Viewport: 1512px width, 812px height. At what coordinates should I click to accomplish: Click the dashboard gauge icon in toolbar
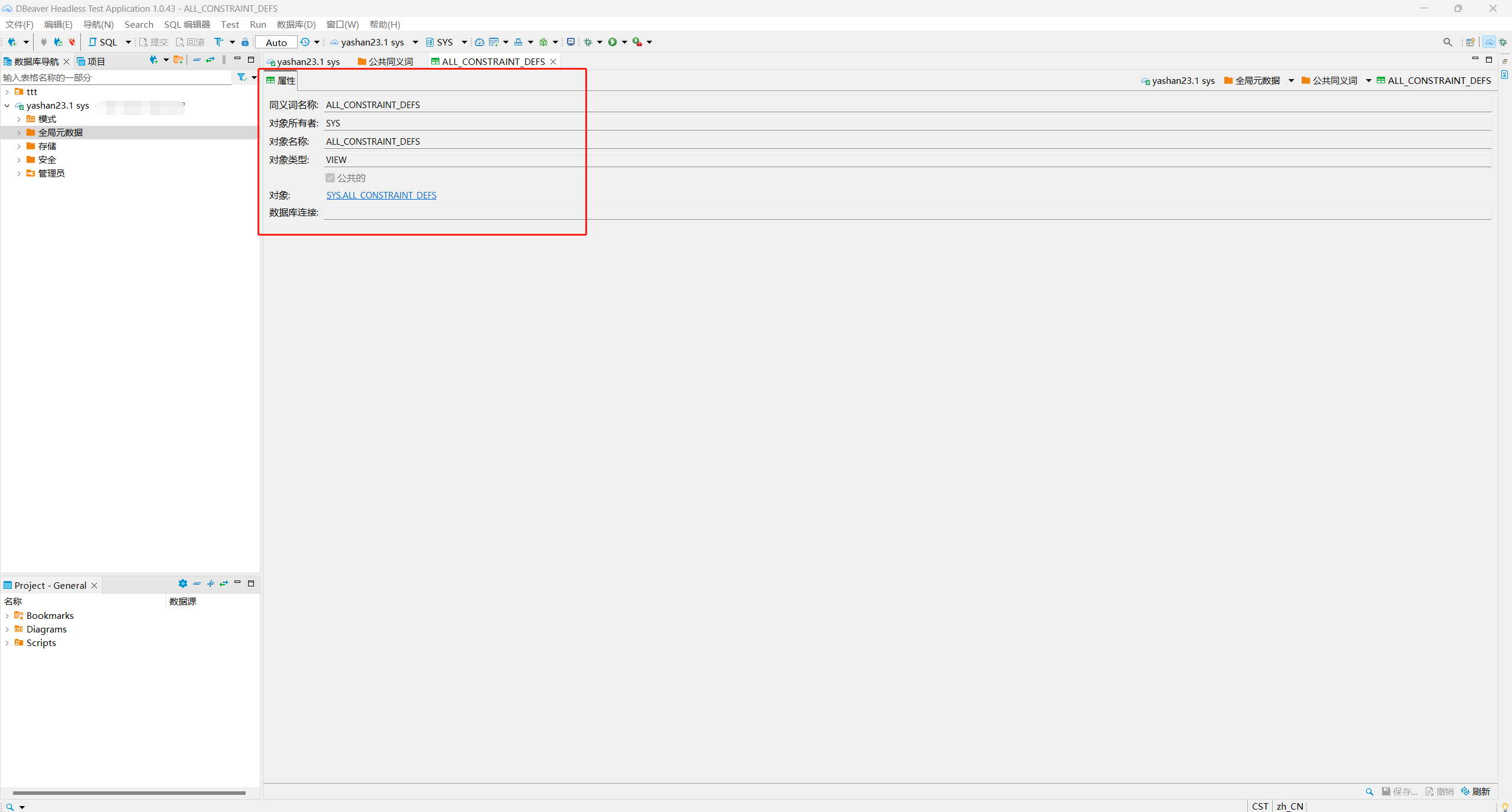(480, 42)
